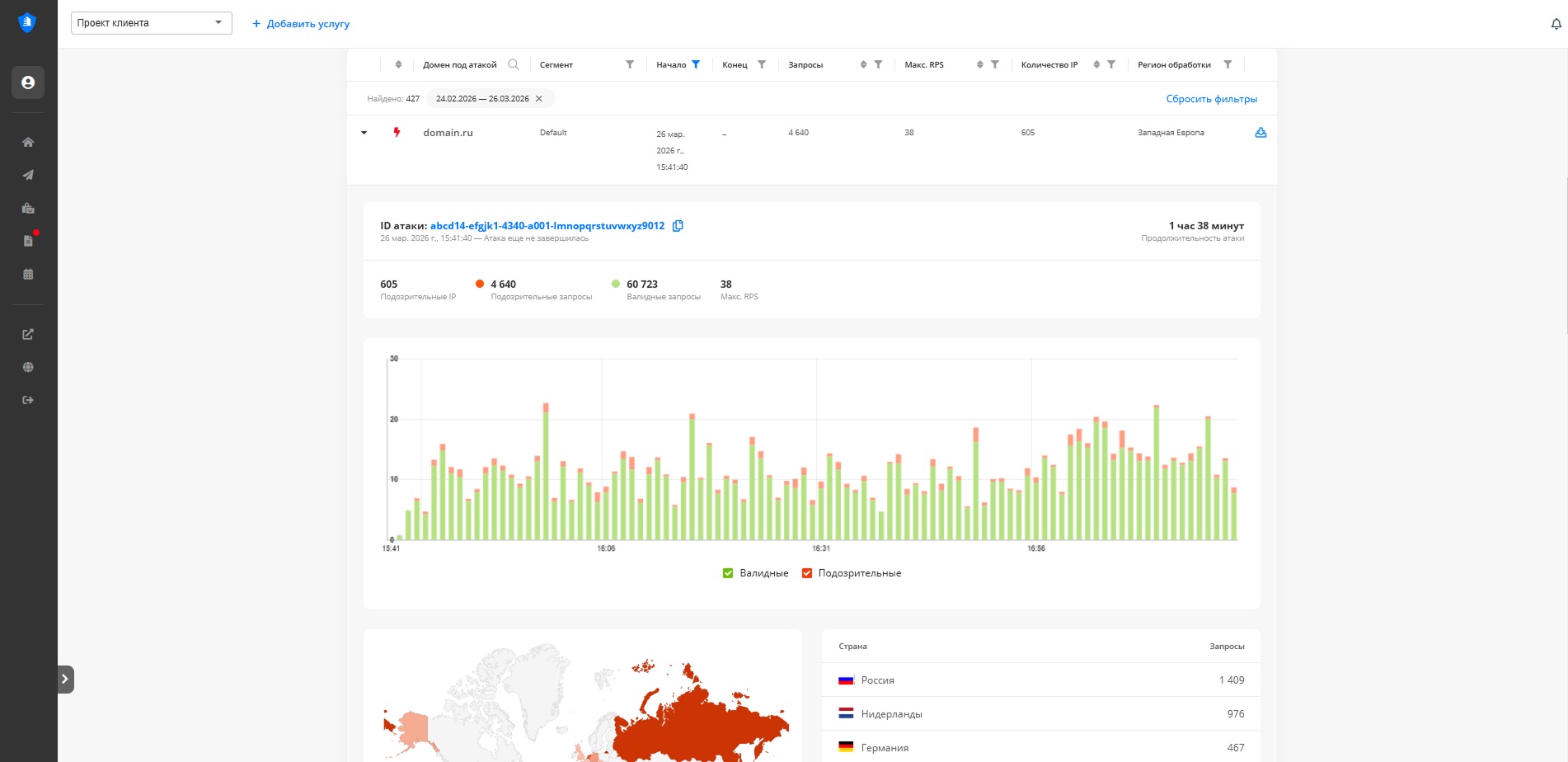Click the 16:06 chart time label
This screenshot has width=1568, height=762.
[x=606, y=548]
